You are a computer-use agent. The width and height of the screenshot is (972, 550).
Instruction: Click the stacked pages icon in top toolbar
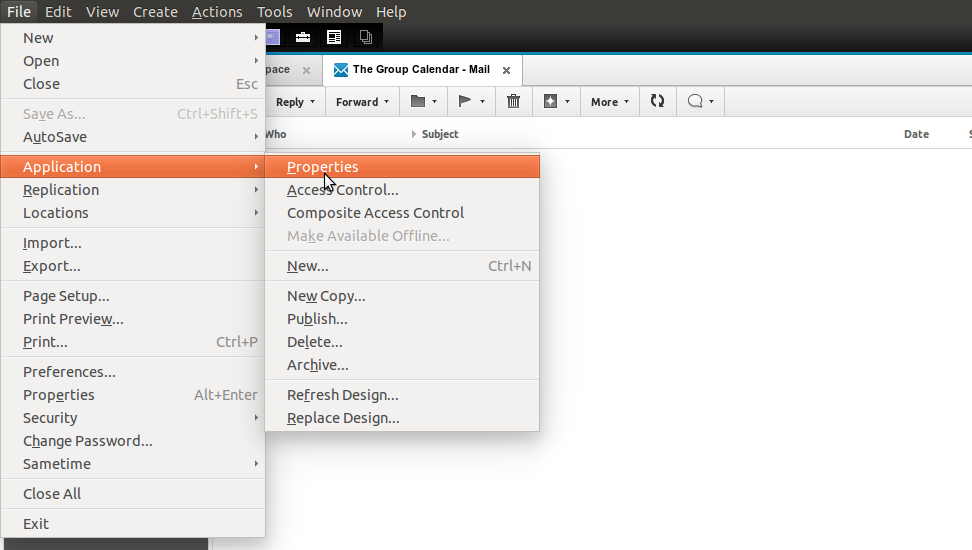[x=366, y=38]
